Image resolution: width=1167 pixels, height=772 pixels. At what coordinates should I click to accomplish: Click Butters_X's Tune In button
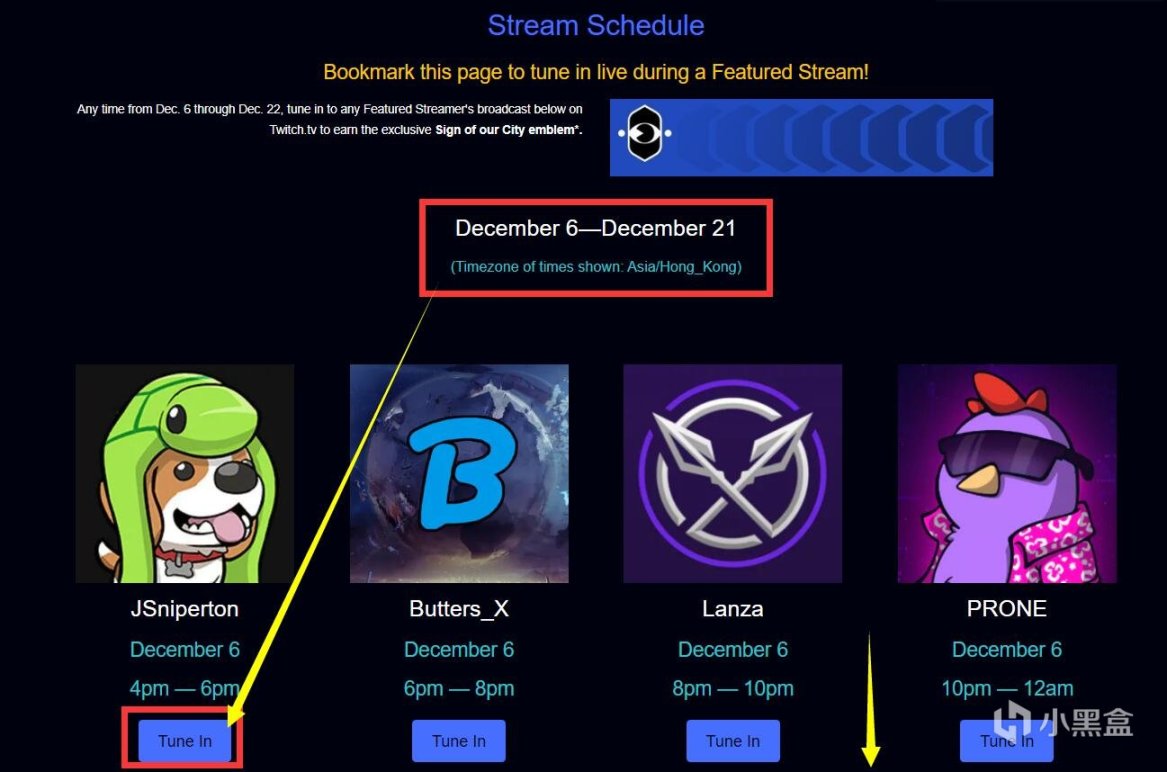pyautogui.click(x=458, y=741)
